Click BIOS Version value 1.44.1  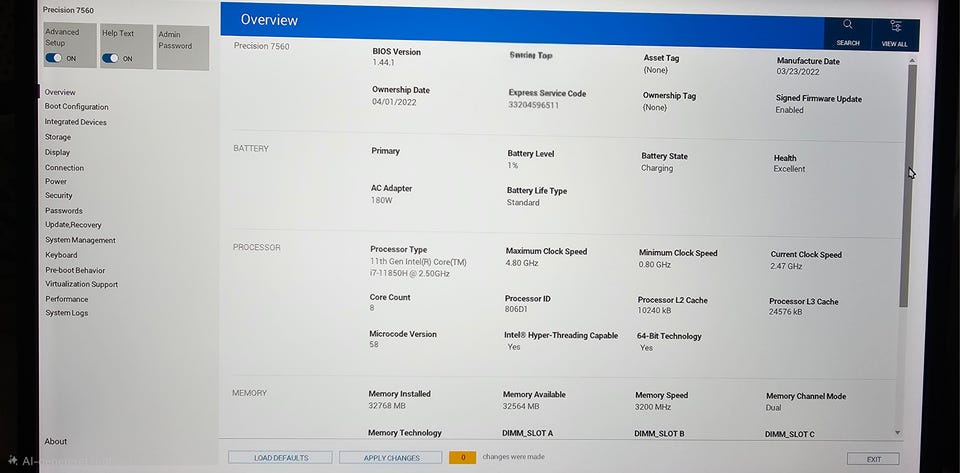pyautogui.click(x=384, y=62)
